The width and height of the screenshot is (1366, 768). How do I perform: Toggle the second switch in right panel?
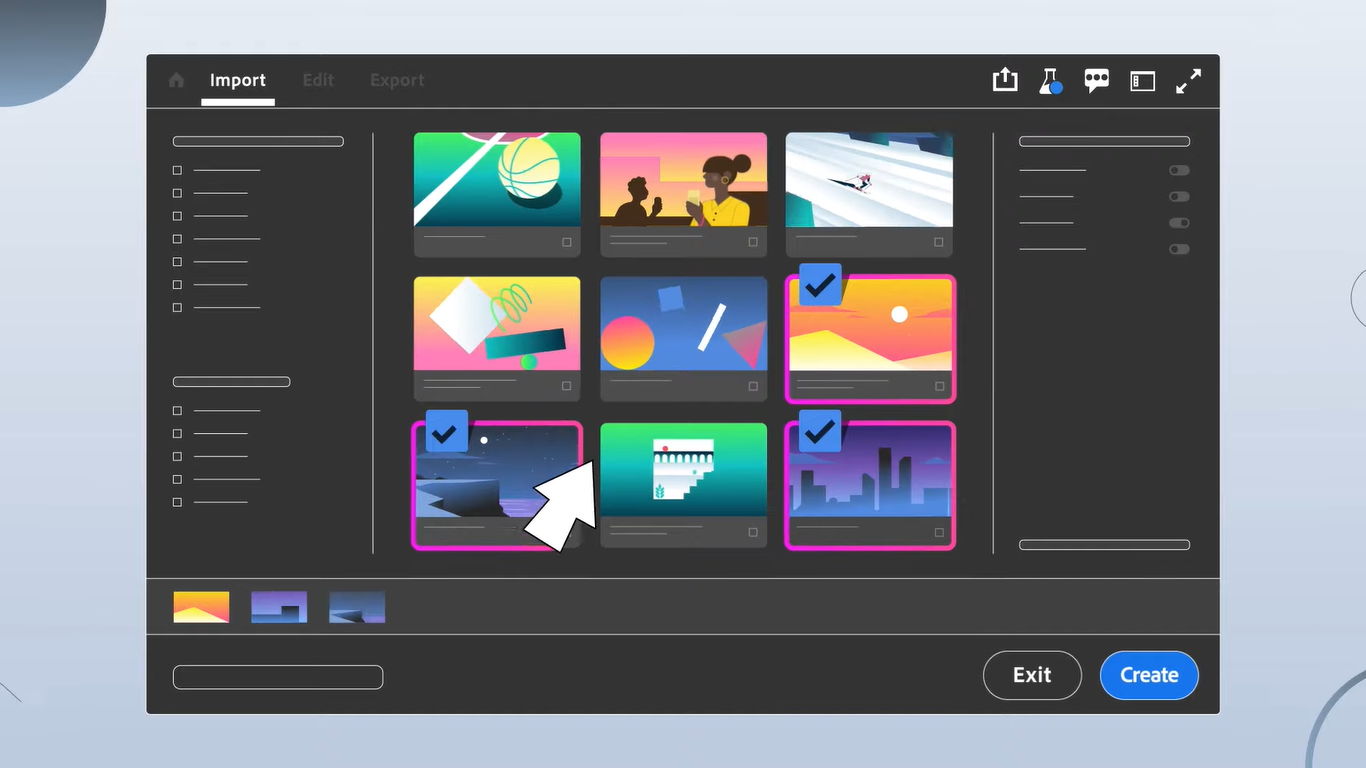click(x=1179, y=197)
